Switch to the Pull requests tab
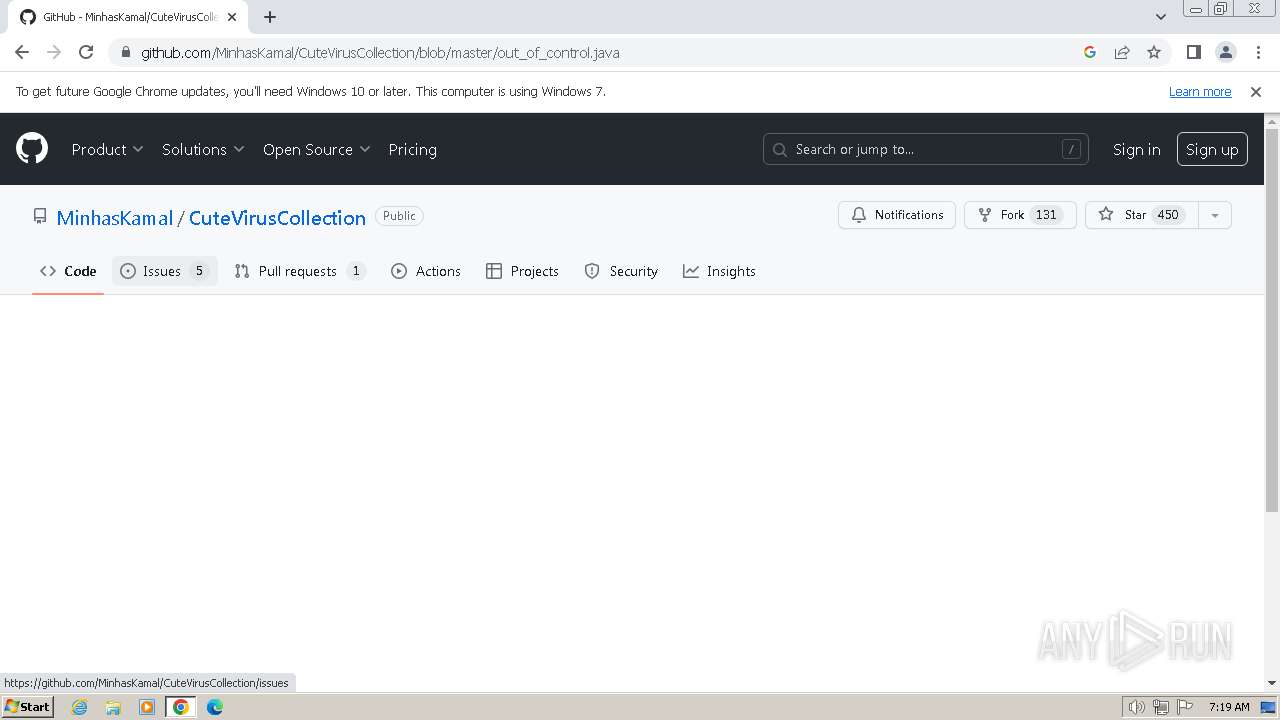This screenshot has width=1280, height=720. click(x=300, y=271)
